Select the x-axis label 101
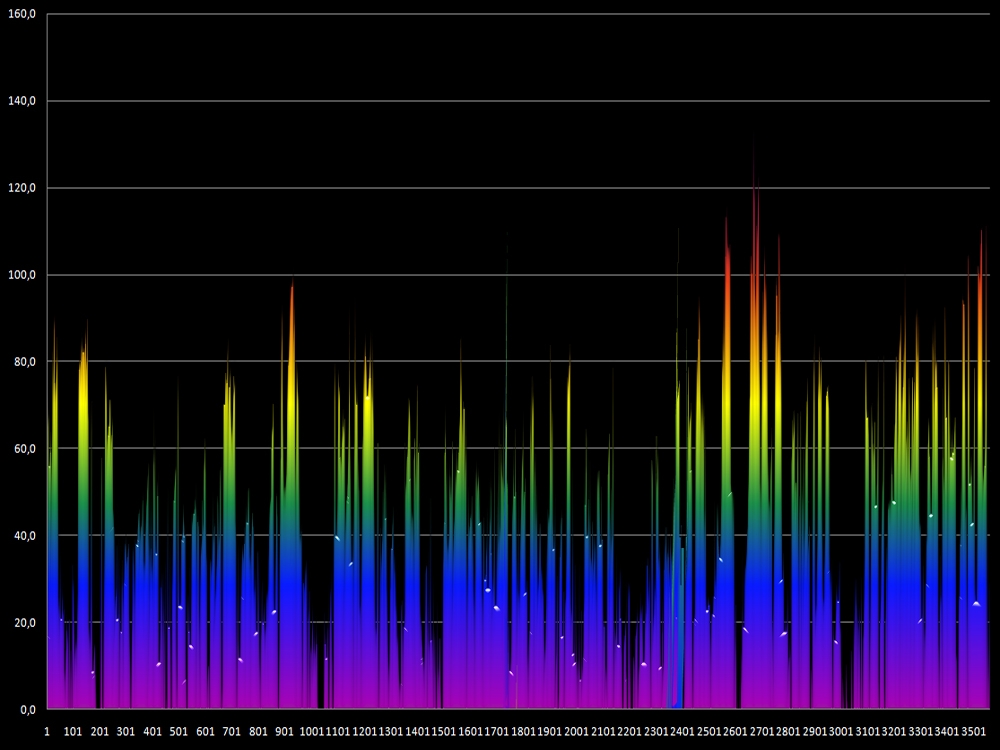The image size is (1000, 750). [x=73, y=732]
